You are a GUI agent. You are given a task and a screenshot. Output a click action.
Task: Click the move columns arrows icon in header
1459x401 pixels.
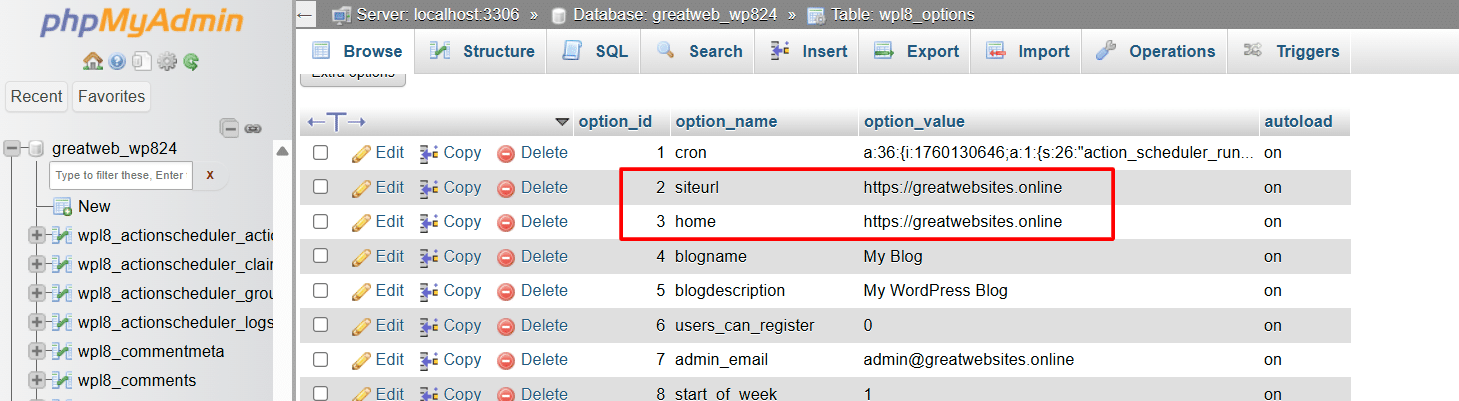click(x=337, y=122)
